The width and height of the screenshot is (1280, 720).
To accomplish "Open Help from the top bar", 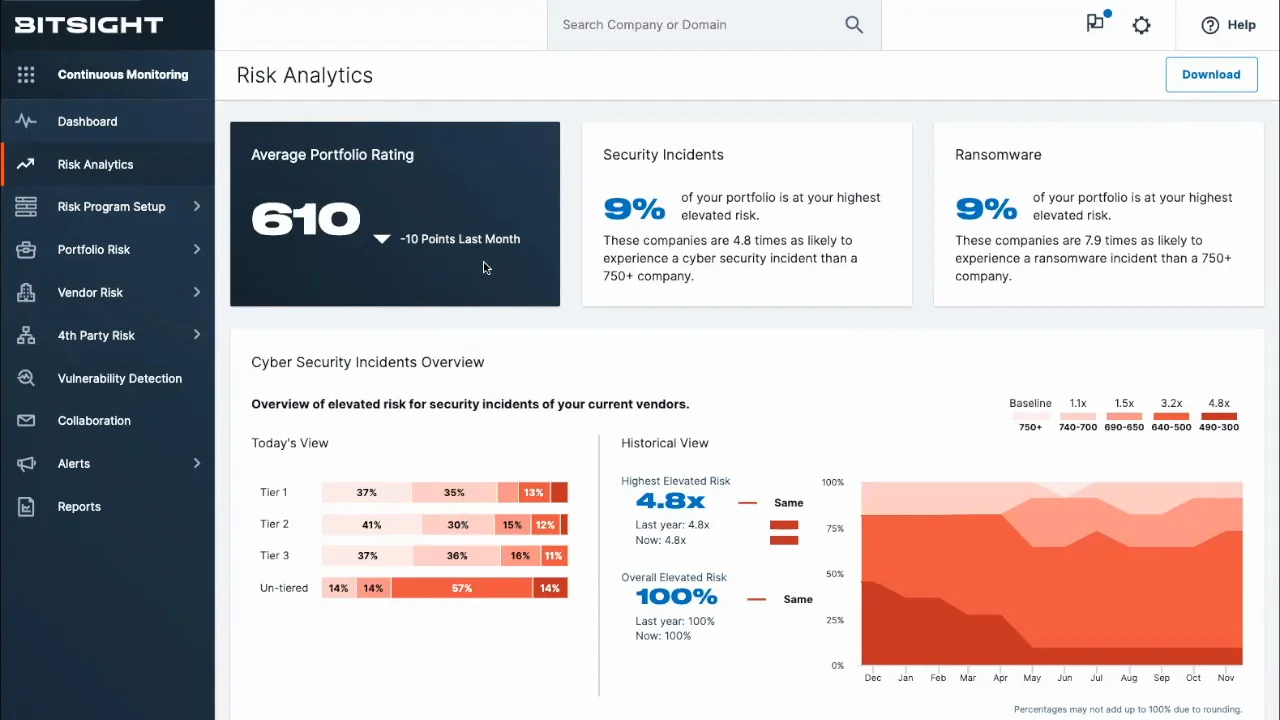I will tap(1228, 24).
